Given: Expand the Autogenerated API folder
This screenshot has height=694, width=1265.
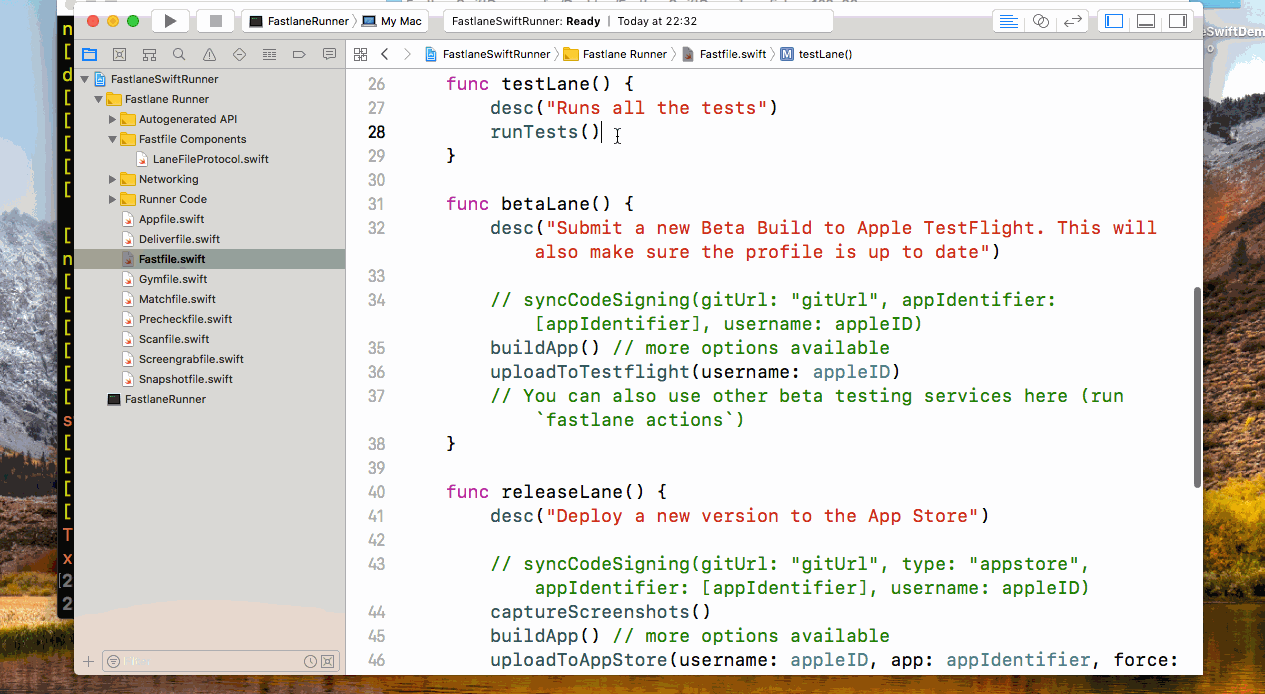Looking at the screenshot, I should [x=113, y=119].
